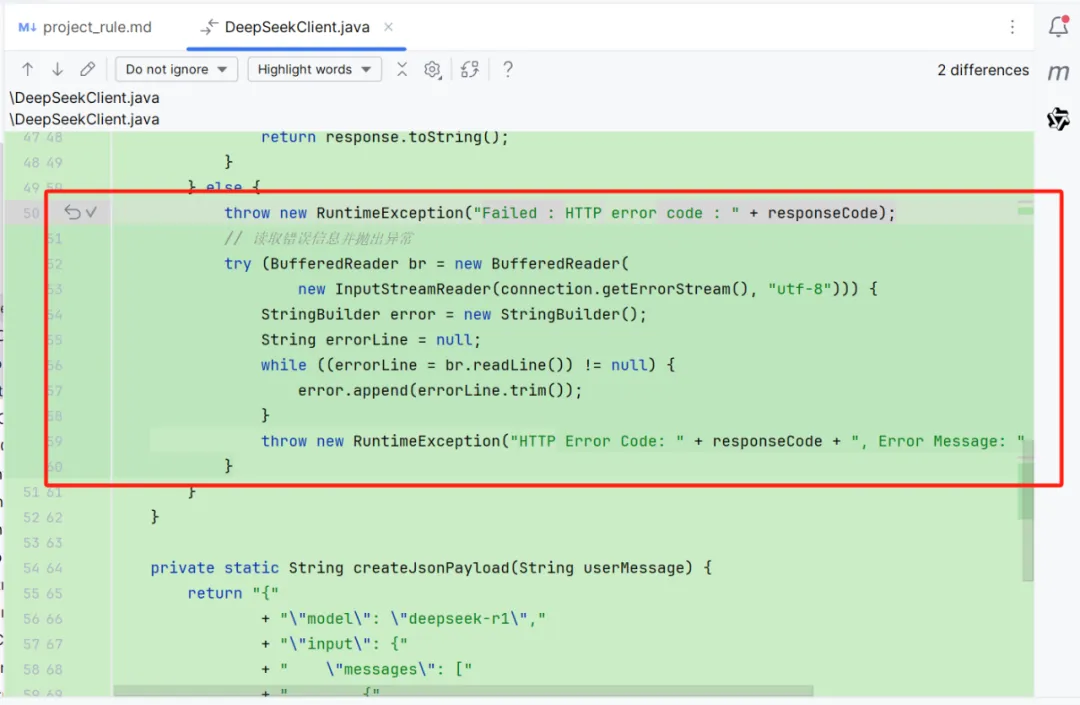Click the horizontal scrollbar at the bottom
This screenshot has height=705, width=1080.
(x=463, y=690)
